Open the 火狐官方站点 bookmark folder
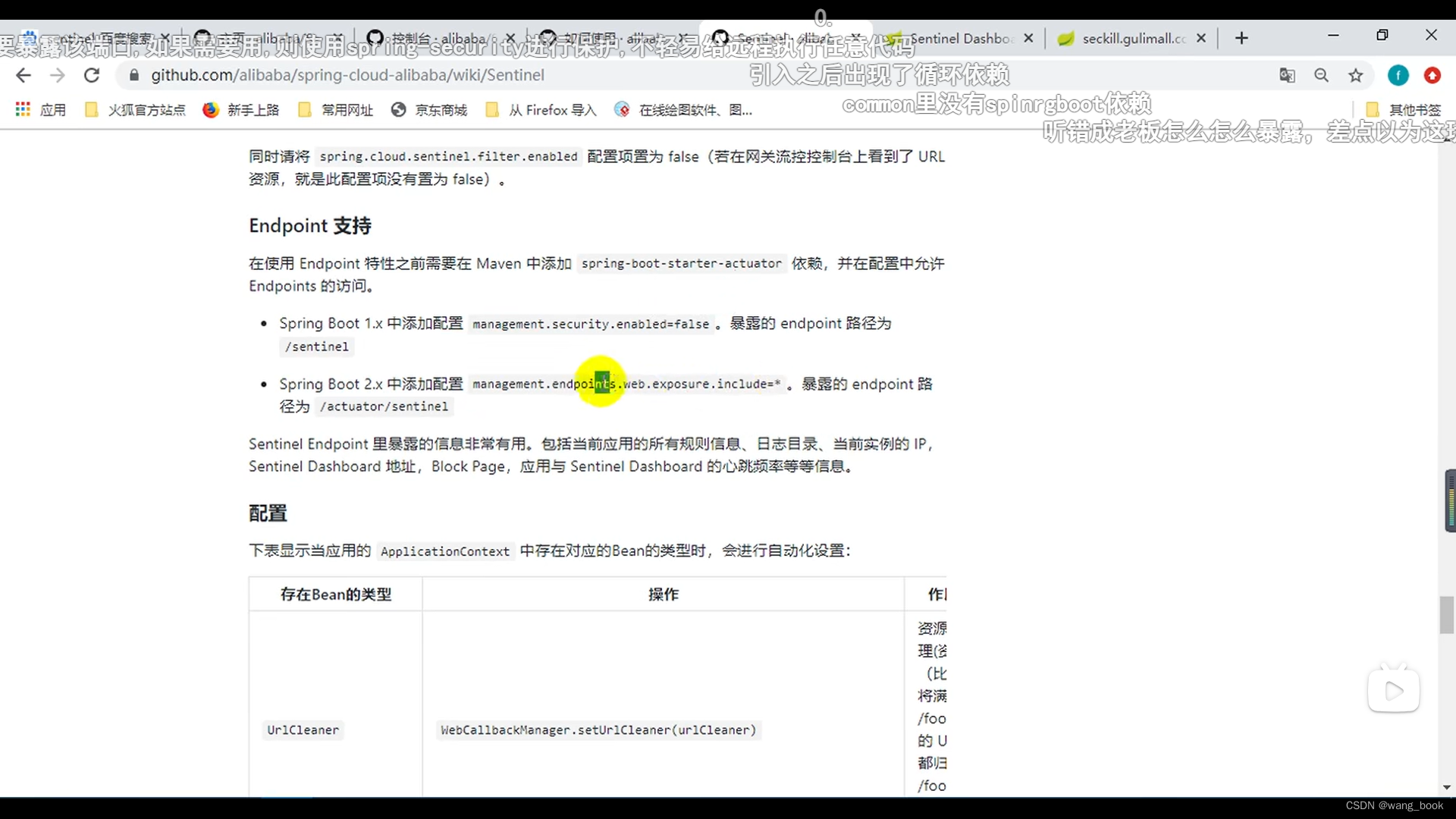Screen dimensions: 1456x819 [135, 110]
